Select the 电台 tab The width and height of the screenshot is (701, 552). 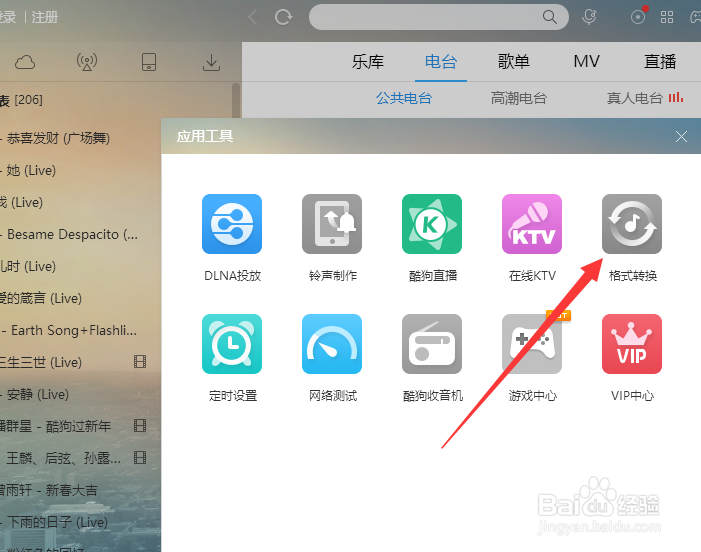click(x=441, y=62)
